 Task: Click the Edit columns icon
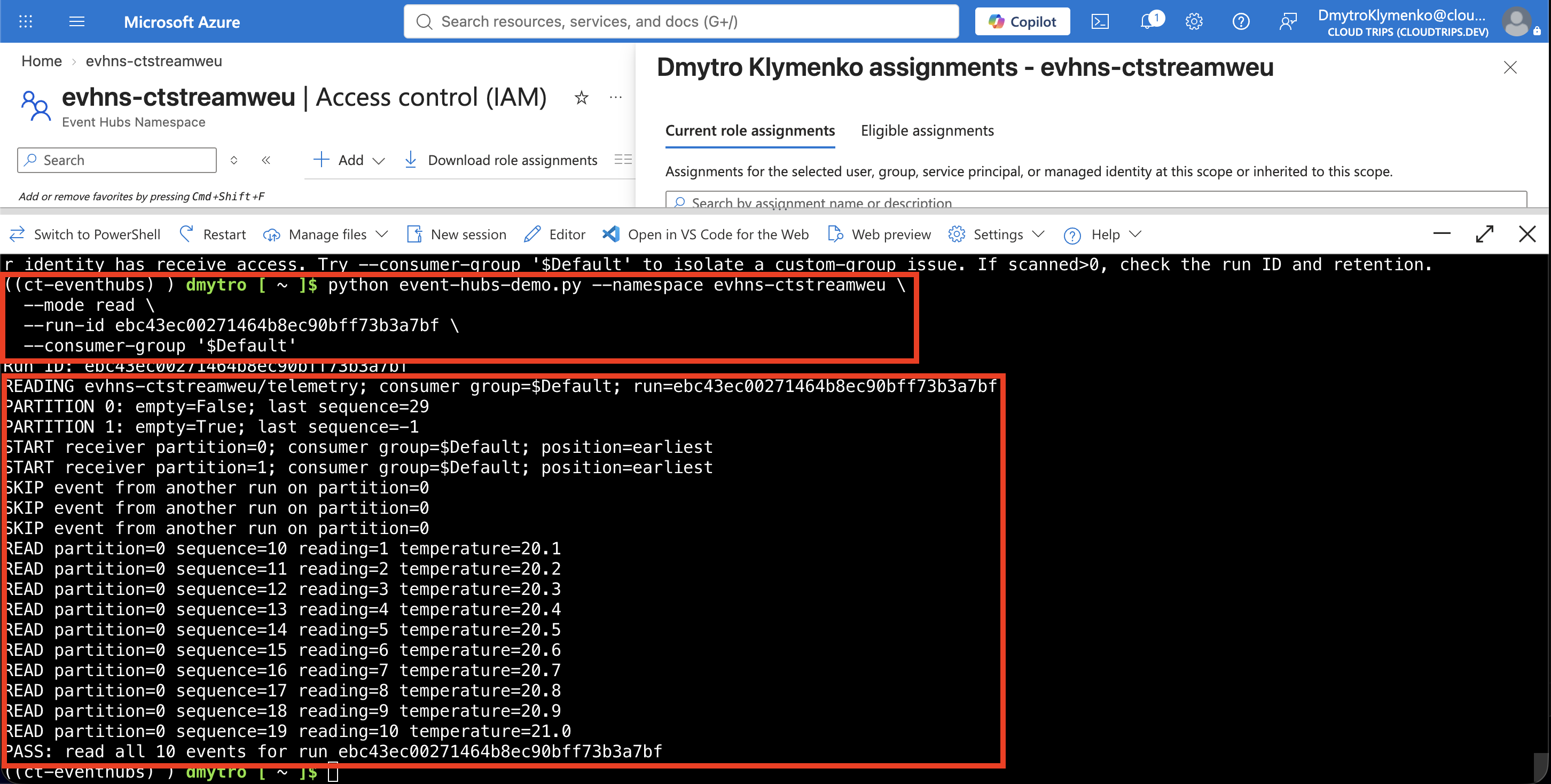[623, 160]
